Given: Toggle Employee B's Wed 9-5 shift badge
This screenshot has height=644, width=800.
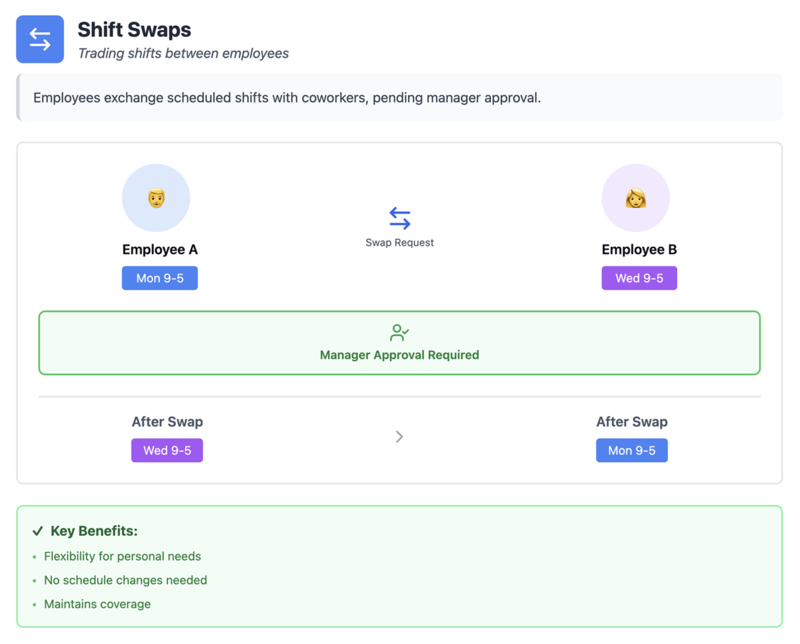Looking at the screenshot, I should [638, 278].
